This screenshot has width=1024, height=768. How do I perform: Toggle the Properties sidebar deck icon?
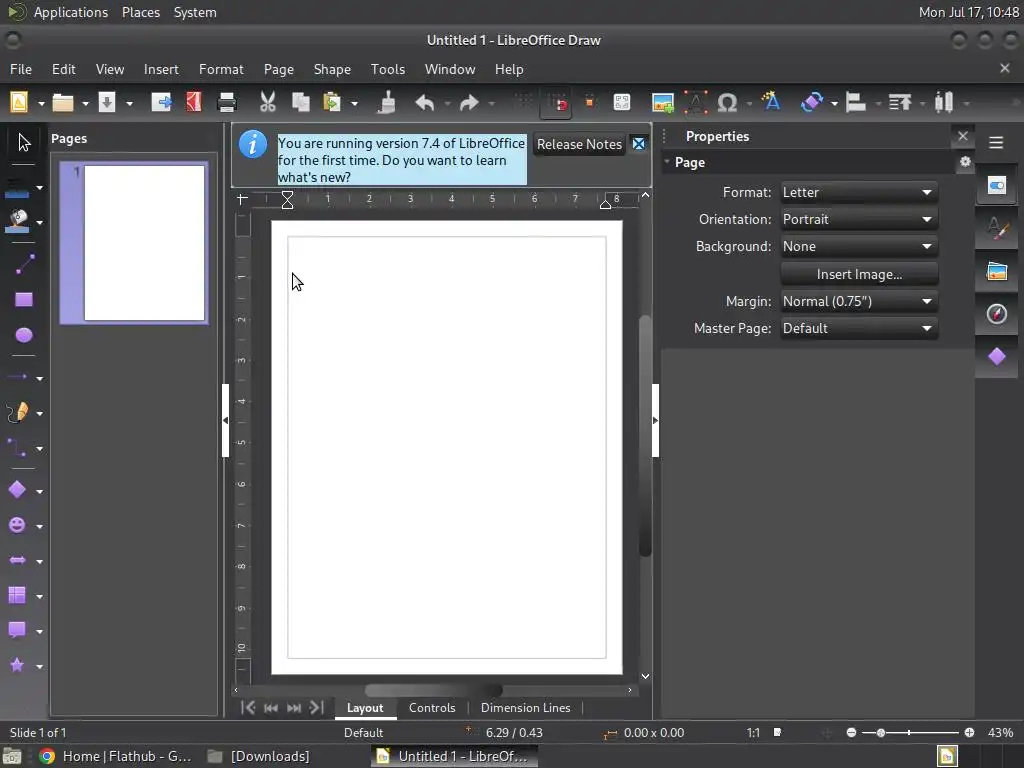point(997,186)
